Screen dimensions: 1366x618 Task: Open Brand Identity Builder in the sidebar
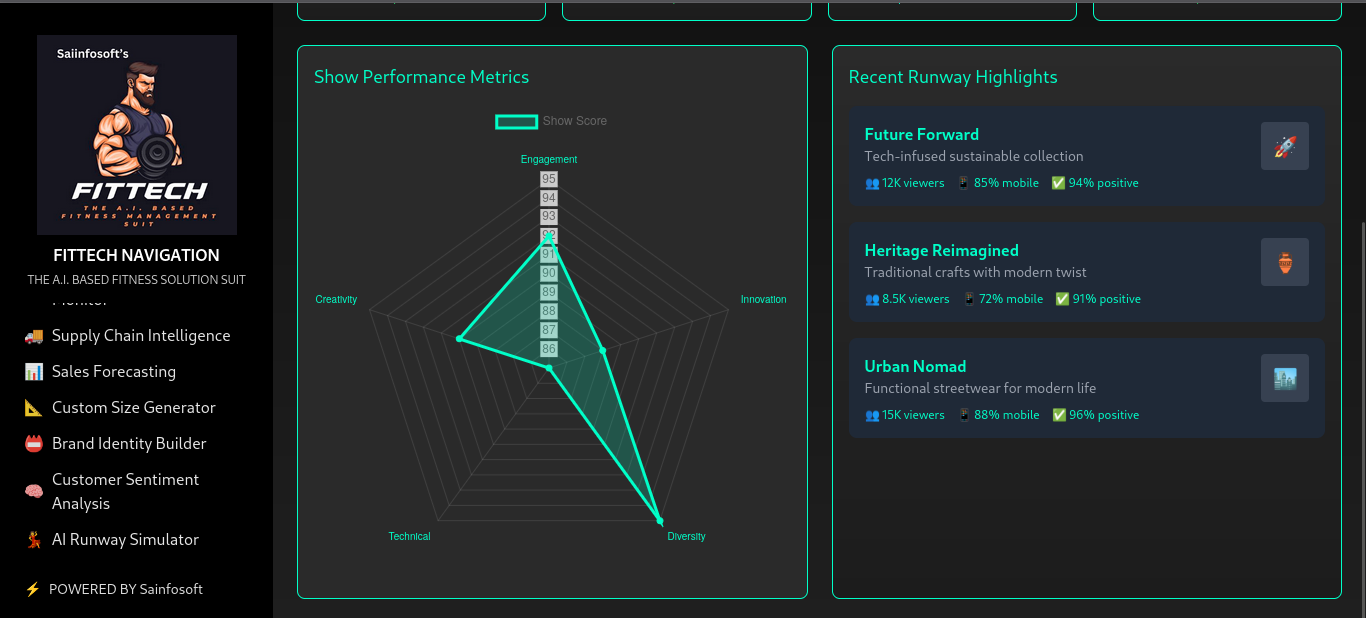coord(129,444)
